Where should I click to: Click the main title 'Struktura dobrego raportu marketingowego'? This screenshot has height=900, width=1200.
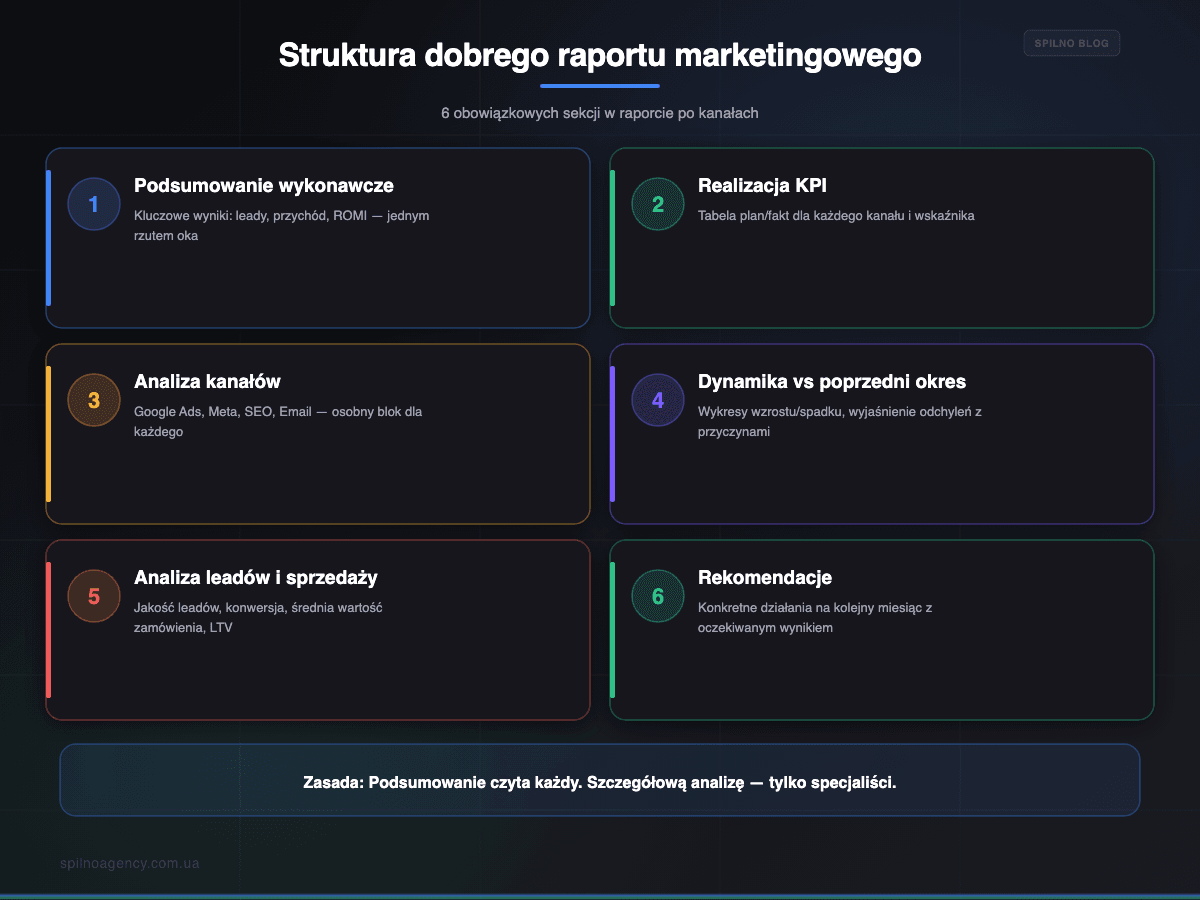coord(600,55)
